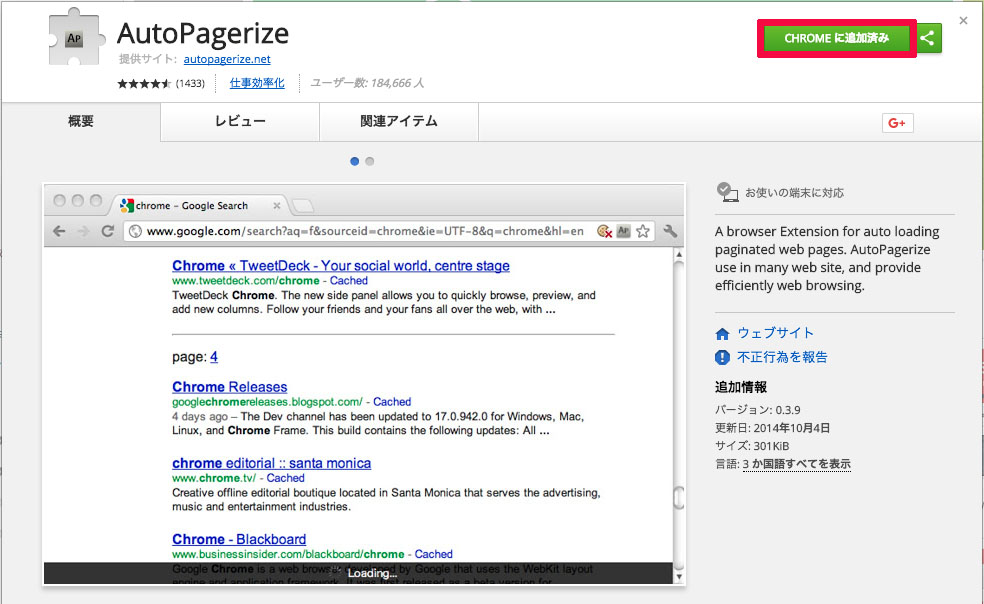Click the globe icon in the address bar

pos(135,231)
